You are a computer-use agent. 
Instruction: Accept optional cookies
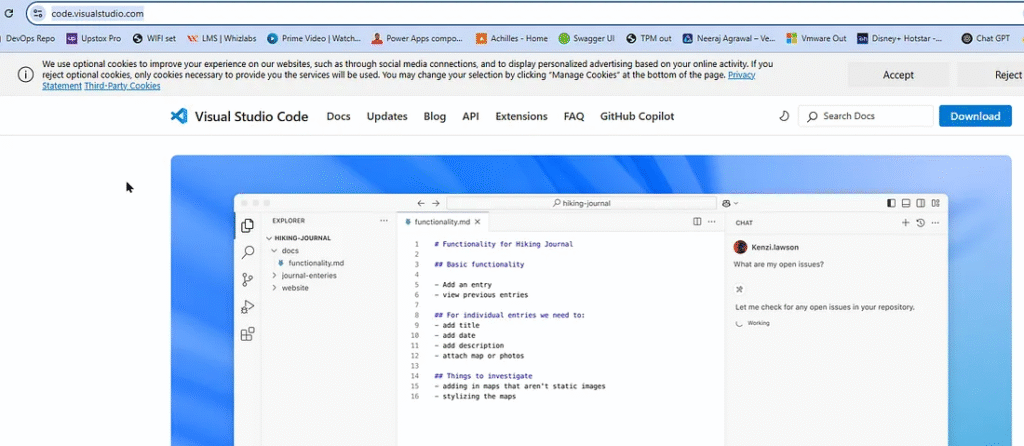[x=898, y=75]
